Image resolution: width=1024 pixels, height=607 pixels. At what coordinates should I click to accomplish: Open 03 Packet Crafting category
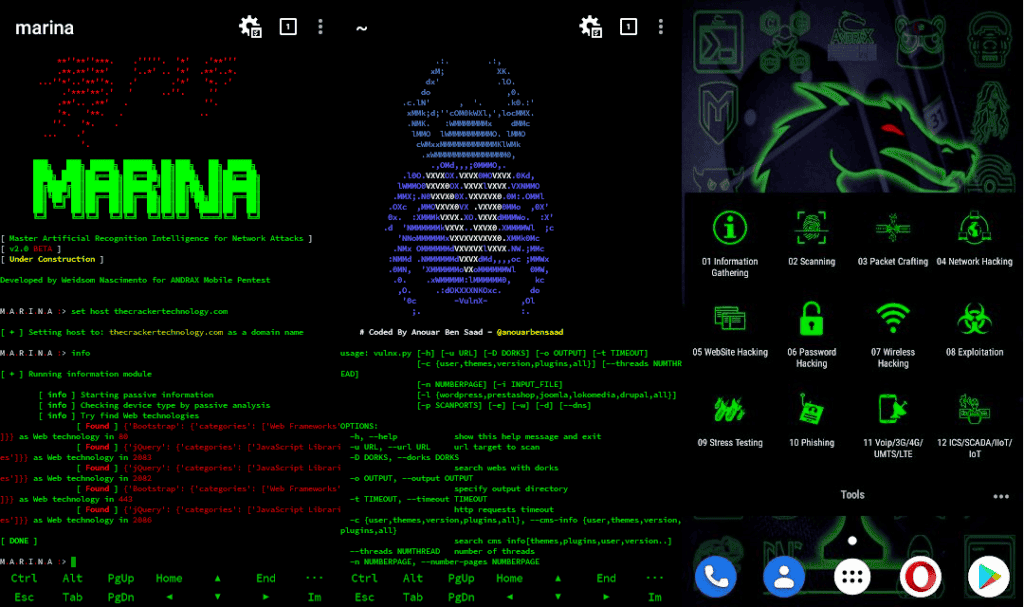tap(893, 239)
